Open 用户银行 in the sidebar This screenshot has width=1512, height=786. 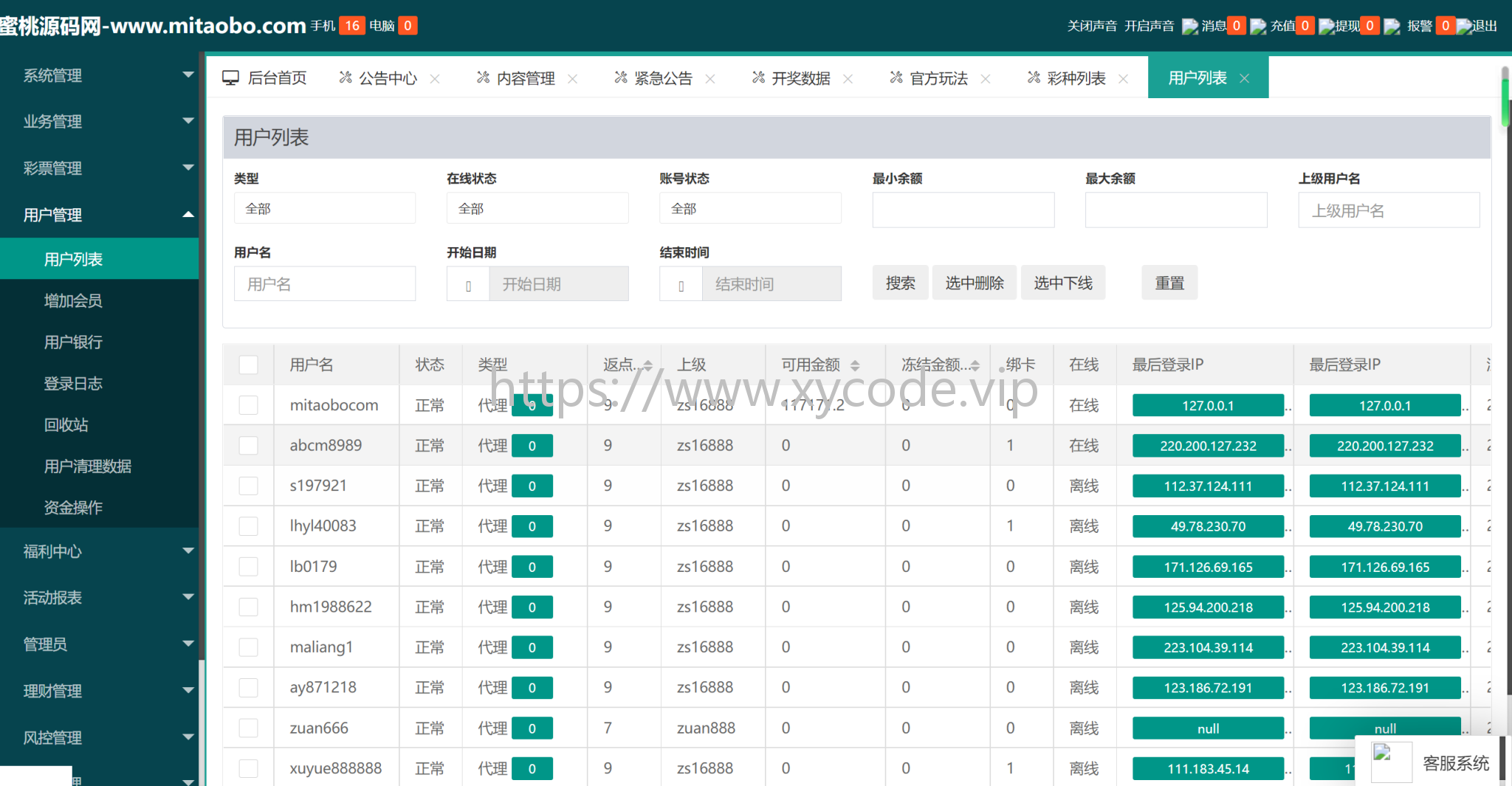tap(100, 342)
